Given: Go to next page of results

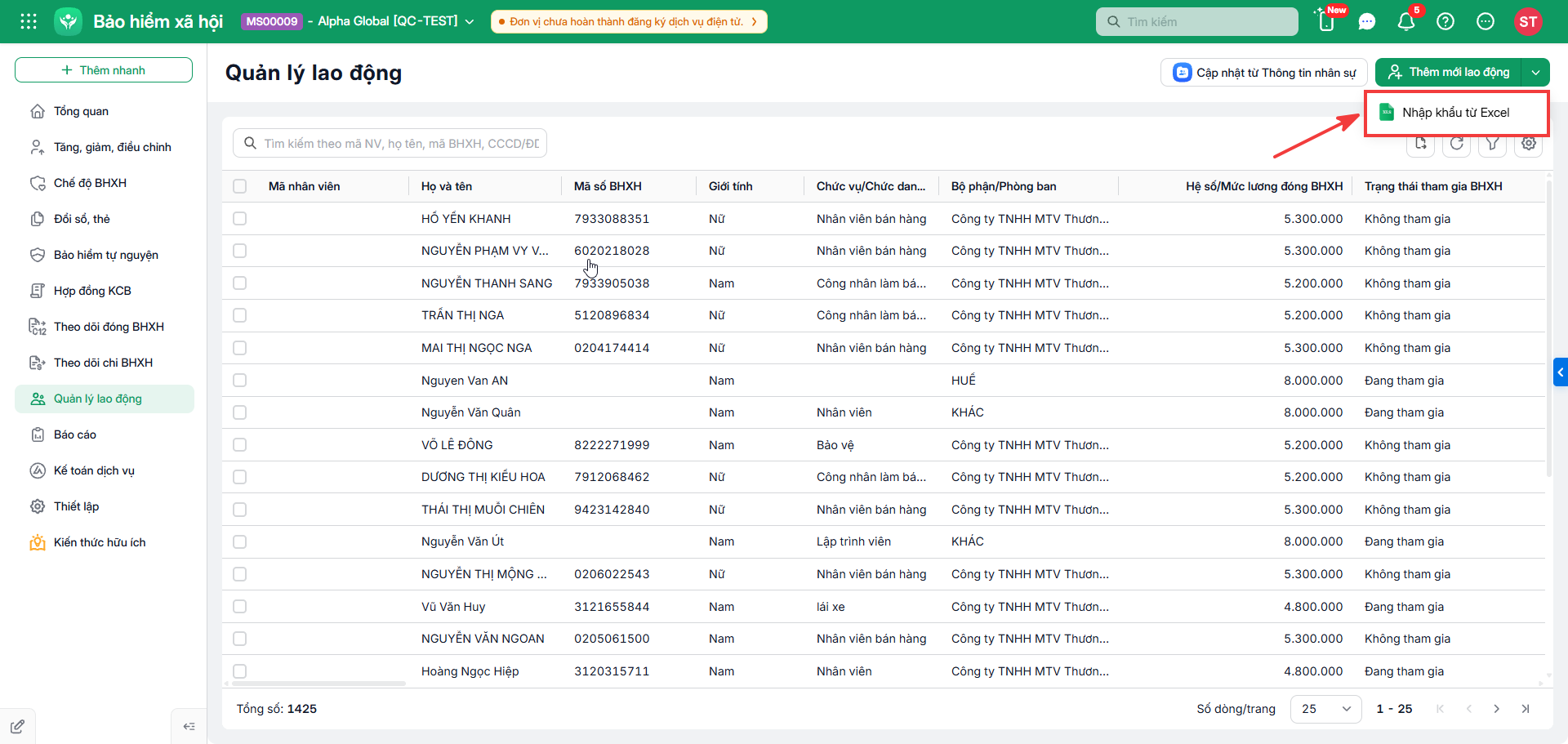Looking at the screenshot, I should 1496,709.
